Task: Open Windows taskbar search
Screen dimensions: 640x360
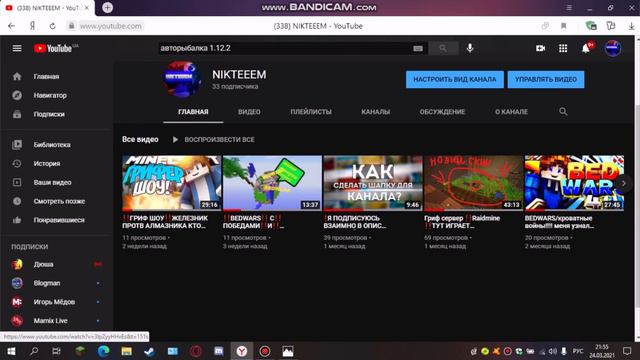Action: coord(34,351)
